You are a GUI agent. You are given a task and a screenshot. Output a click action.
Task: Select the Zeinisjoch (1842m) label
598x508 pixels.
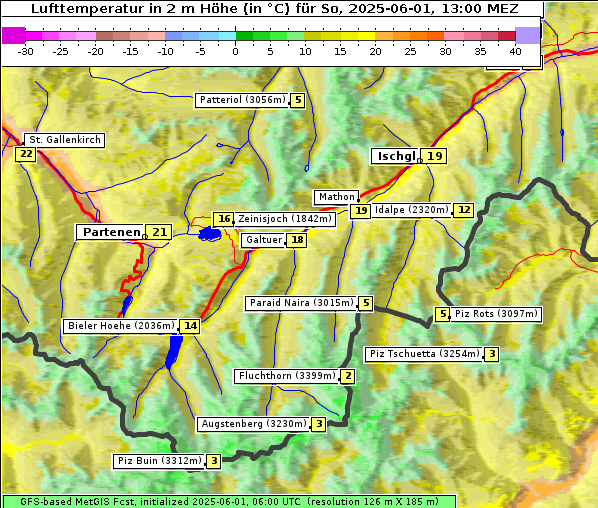point(285,219)
